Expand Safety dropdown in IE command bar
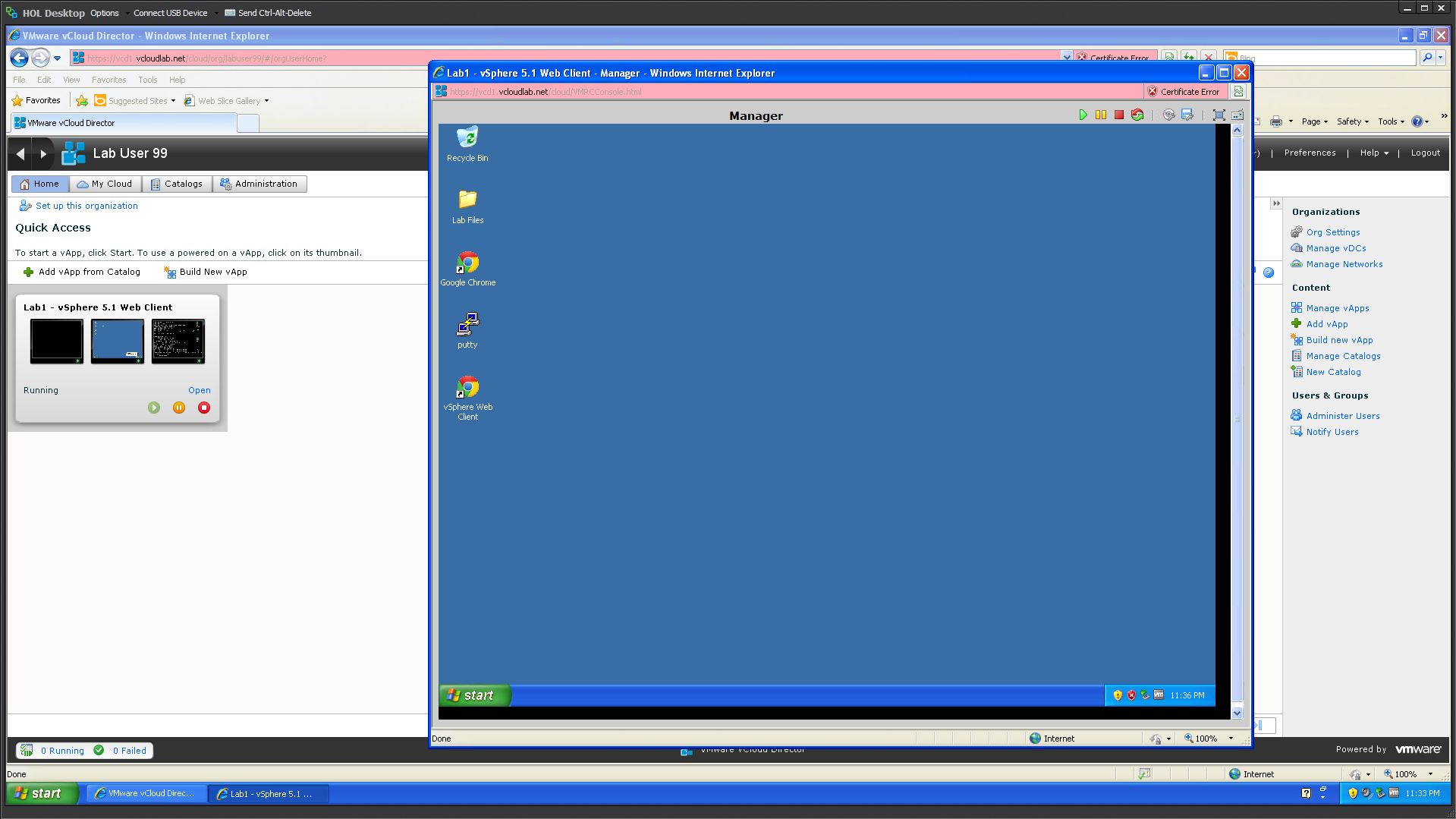The height and width of the screenshot is (819, 1456). 1352,121
